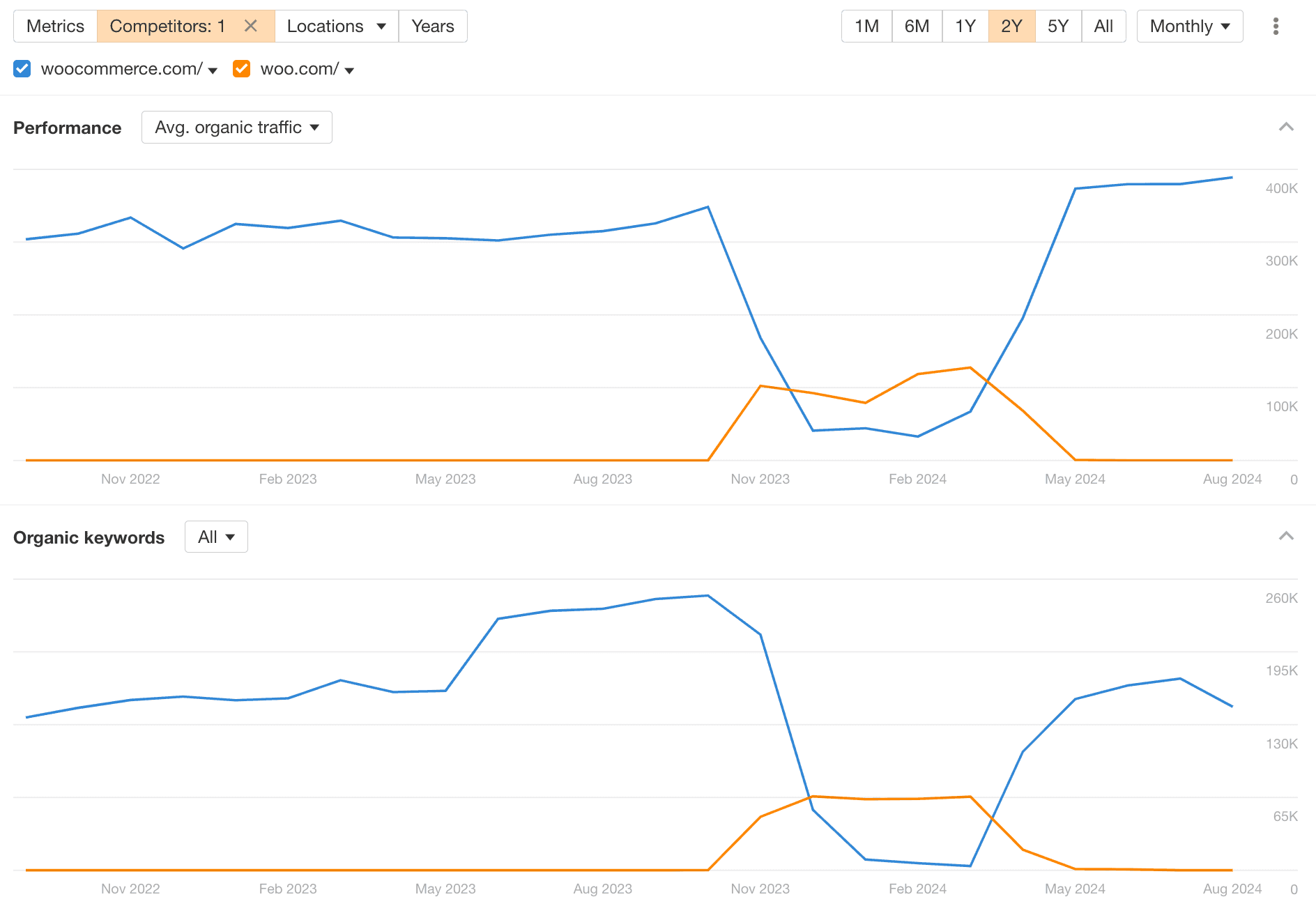
Task: Switch to the 5Y time range
Action: [1057, 26]
